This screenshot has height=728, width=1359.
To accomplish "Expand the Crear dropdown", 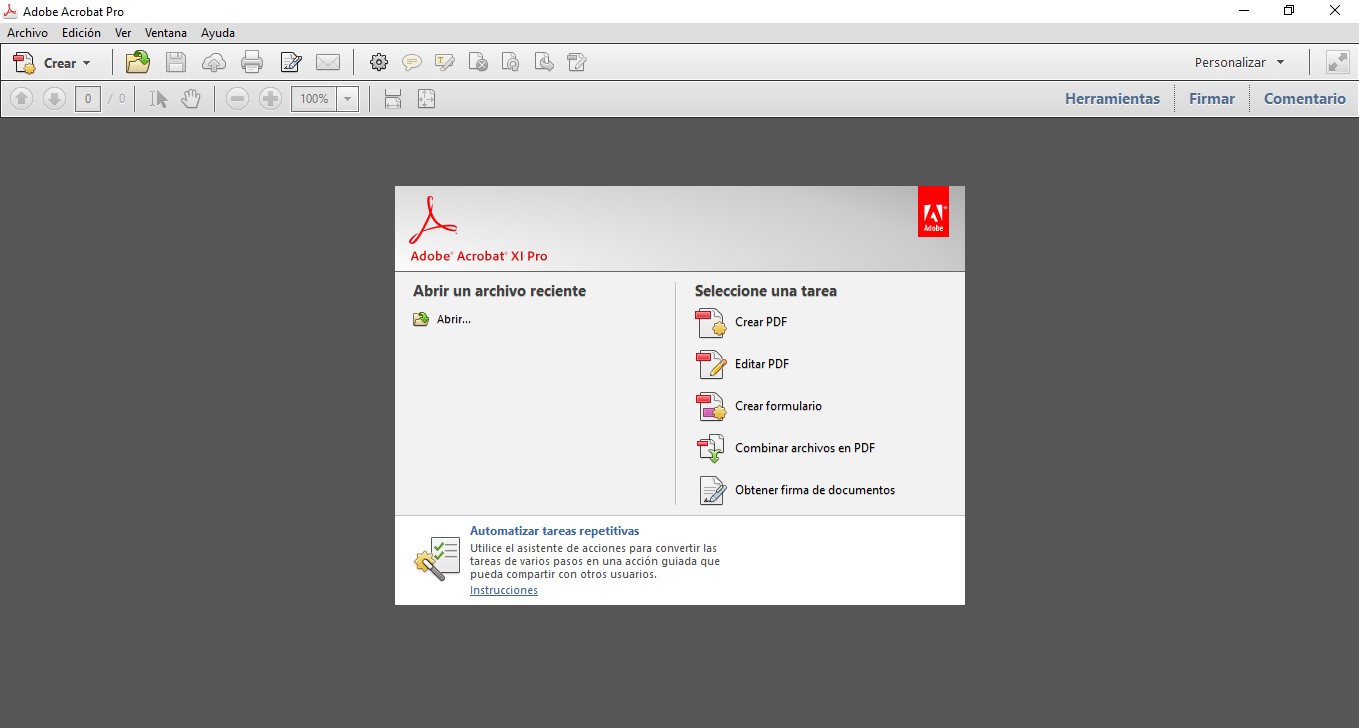I will click(60, 62).
